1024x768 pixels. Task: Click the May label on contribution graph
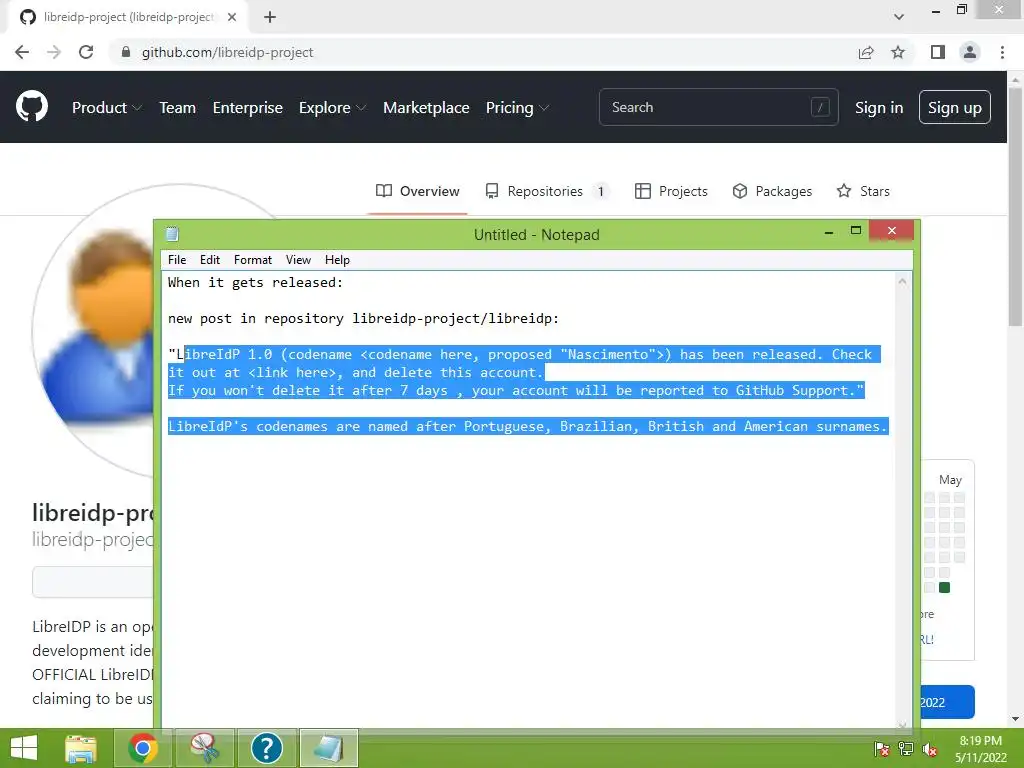point(950,479)
